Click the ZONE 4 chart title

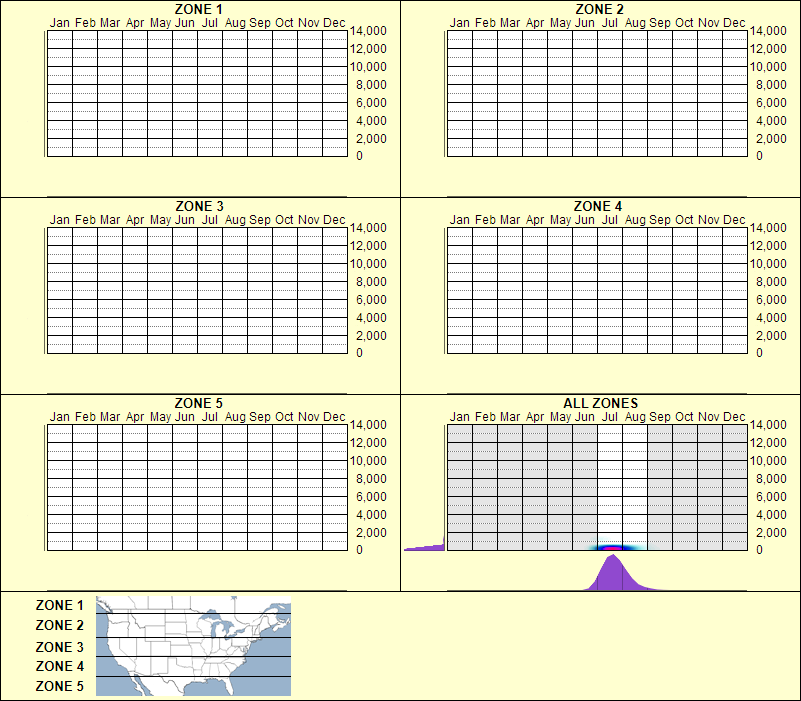pyautogui.click(x=598, y=206)
